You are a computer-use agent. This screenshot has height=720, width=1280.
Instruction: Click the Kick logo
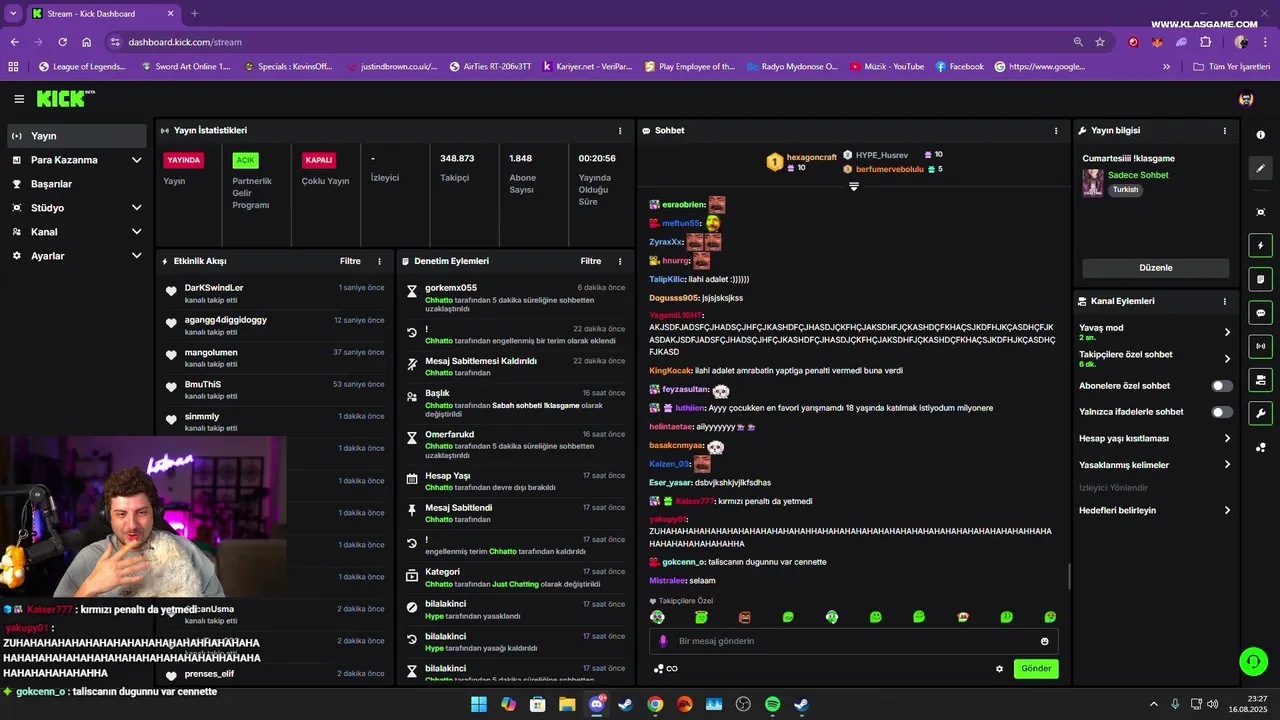click(x=66, y=99)
